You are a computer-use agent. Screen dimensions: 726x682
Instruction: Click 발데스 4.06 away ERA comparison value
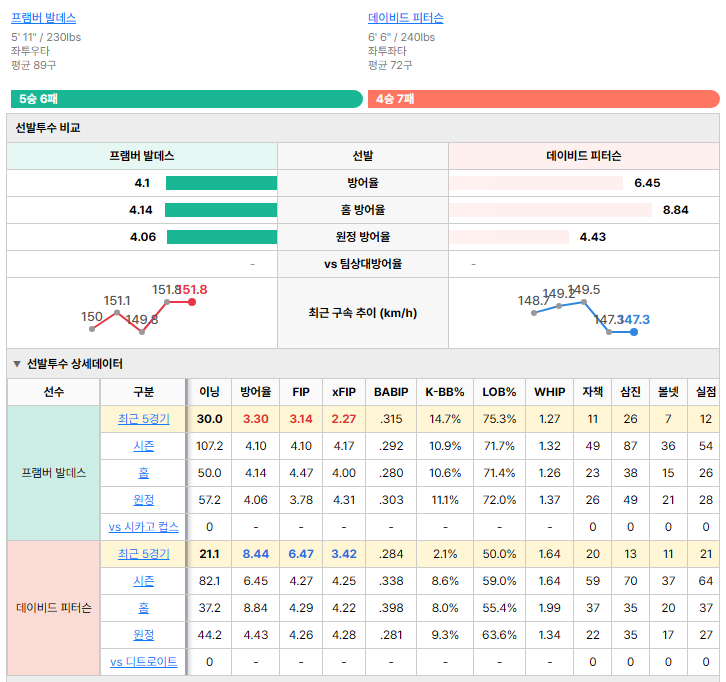pos(143,237)
